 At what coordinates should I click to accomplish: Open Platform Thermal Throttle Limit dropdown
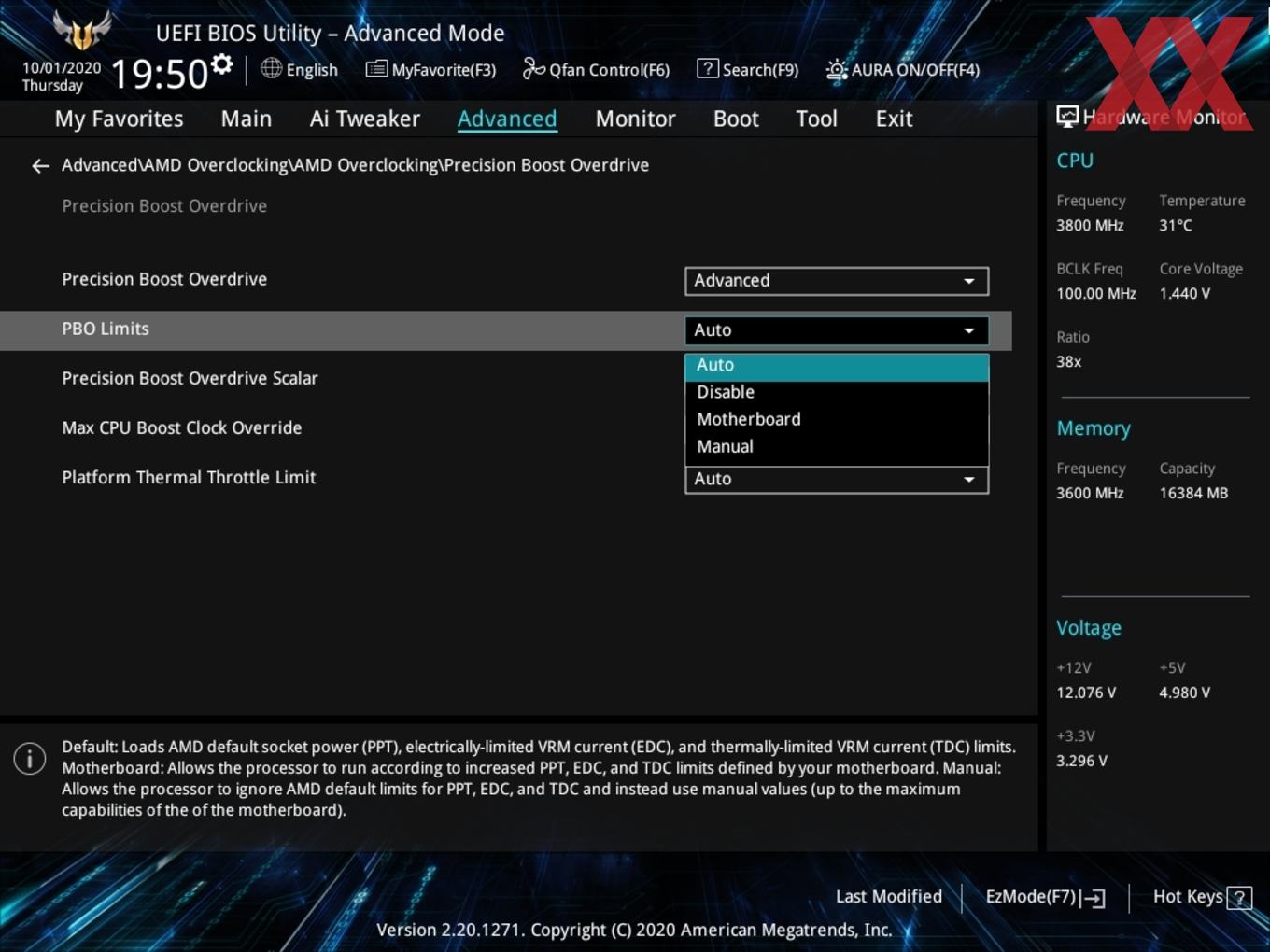pyautogui.click(x=837, y=479)
